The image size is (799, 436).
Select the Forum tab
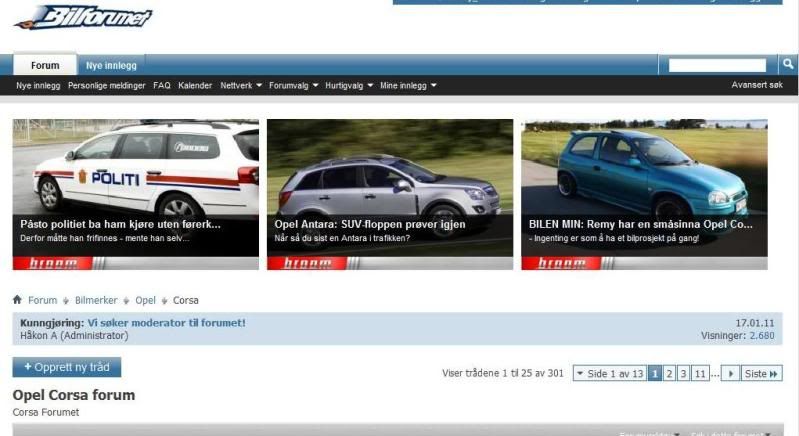pos(45,65)
